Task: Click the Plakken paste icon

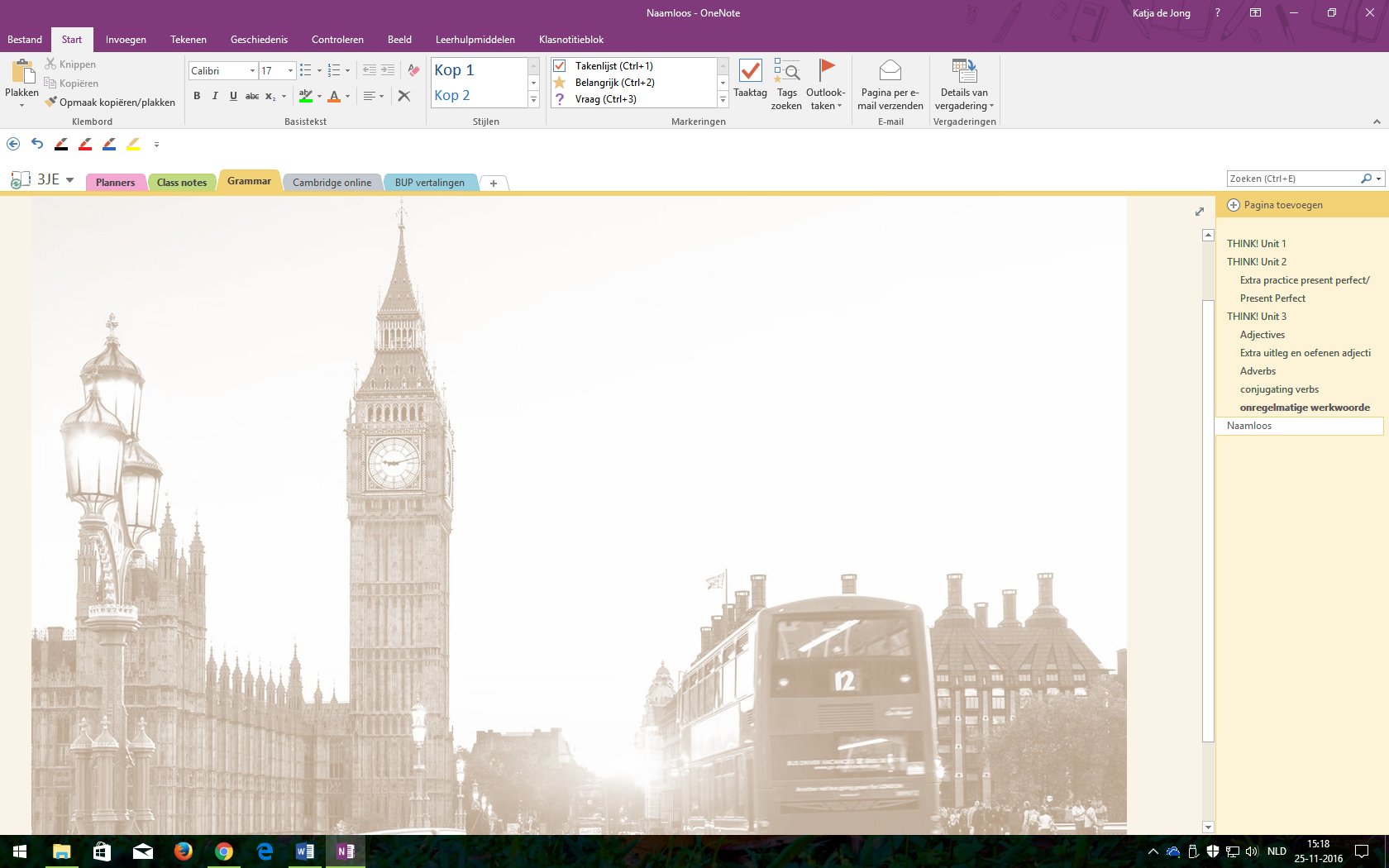Action: pyautogui.click(x=22, y=71)
